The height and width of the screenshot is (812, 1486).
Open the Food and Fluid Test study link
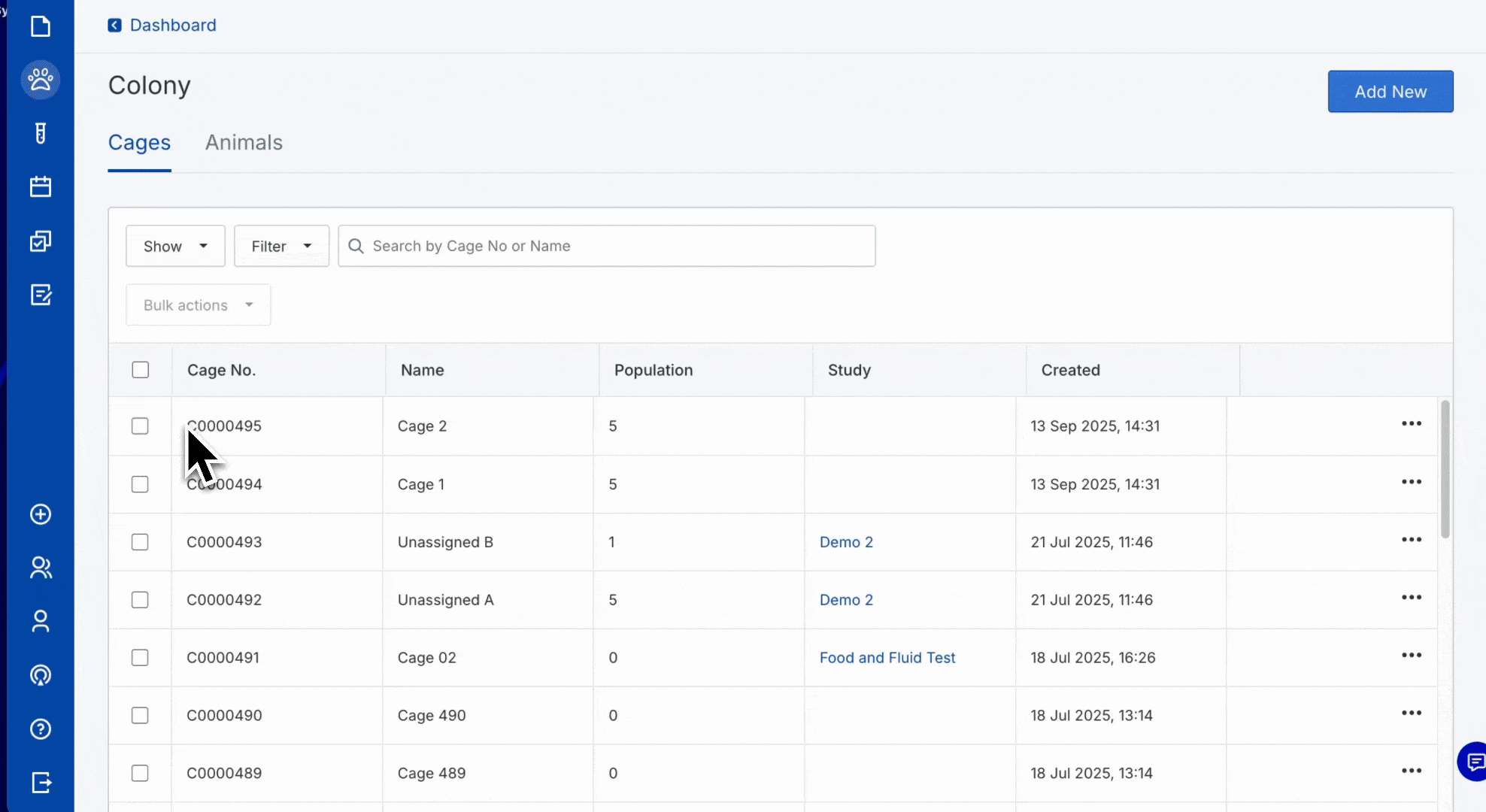tap(887, 657)
